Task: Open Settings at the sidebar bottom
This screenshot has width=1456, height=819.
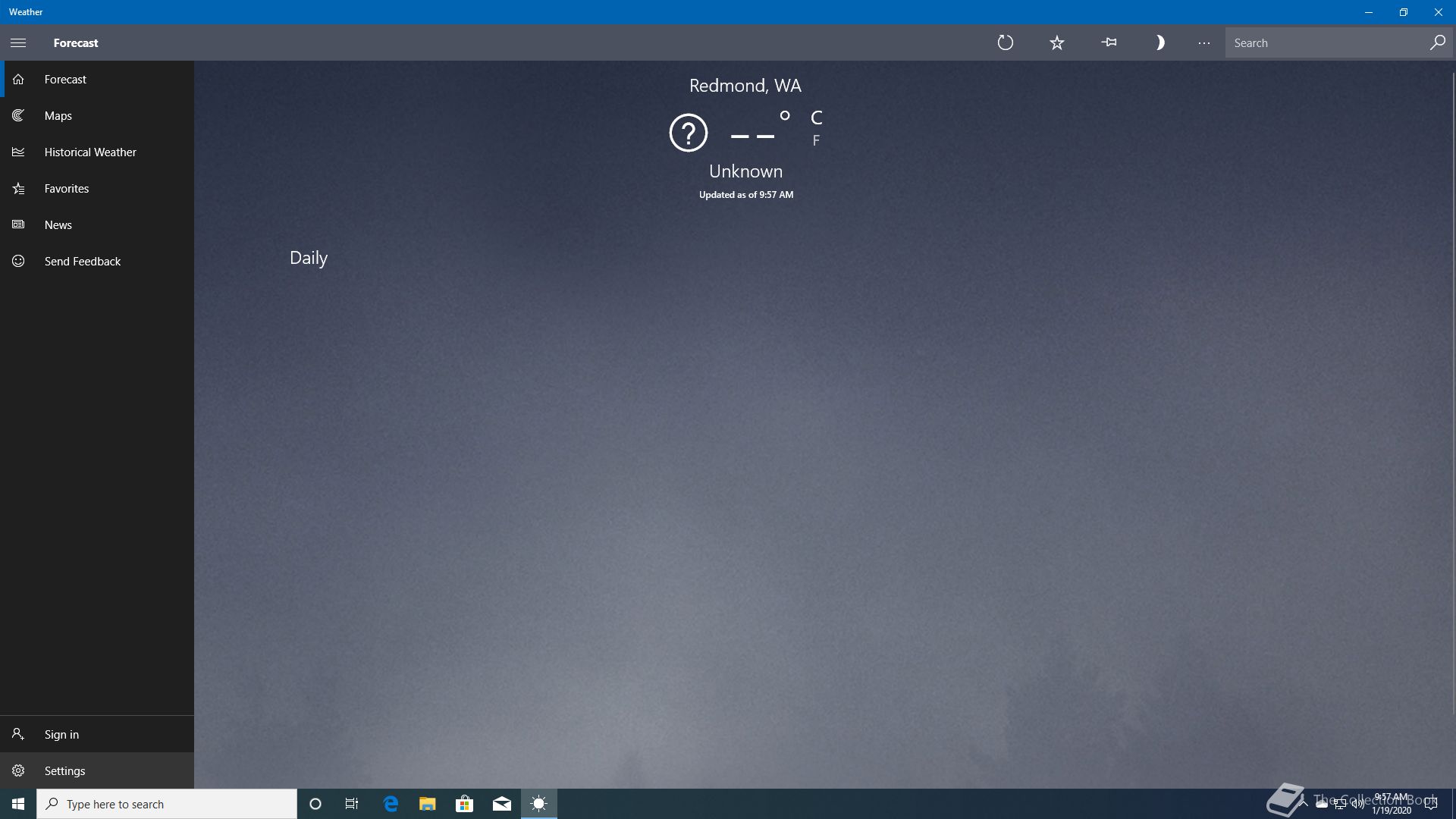Action: click(x=97, y=770)
